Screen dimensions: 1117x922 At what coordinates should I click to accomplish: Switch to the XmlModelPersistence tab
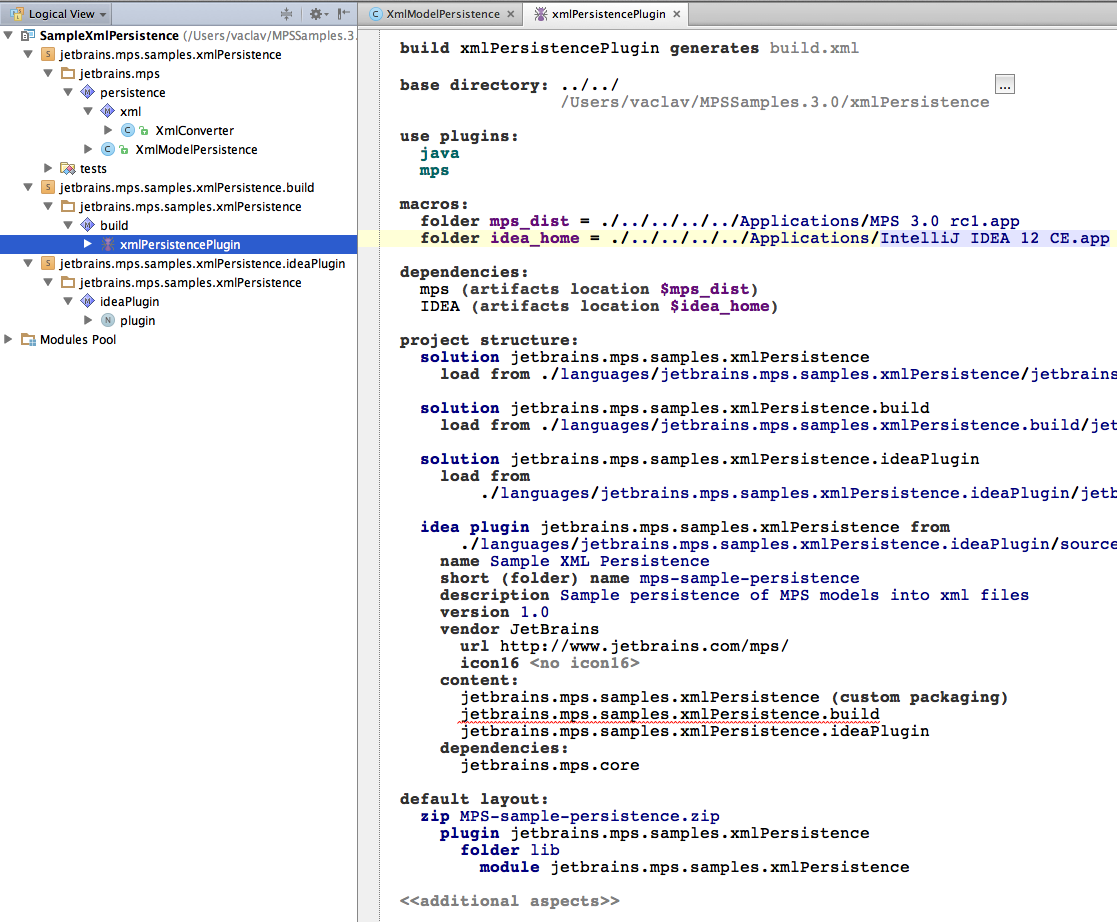(443, 14)
